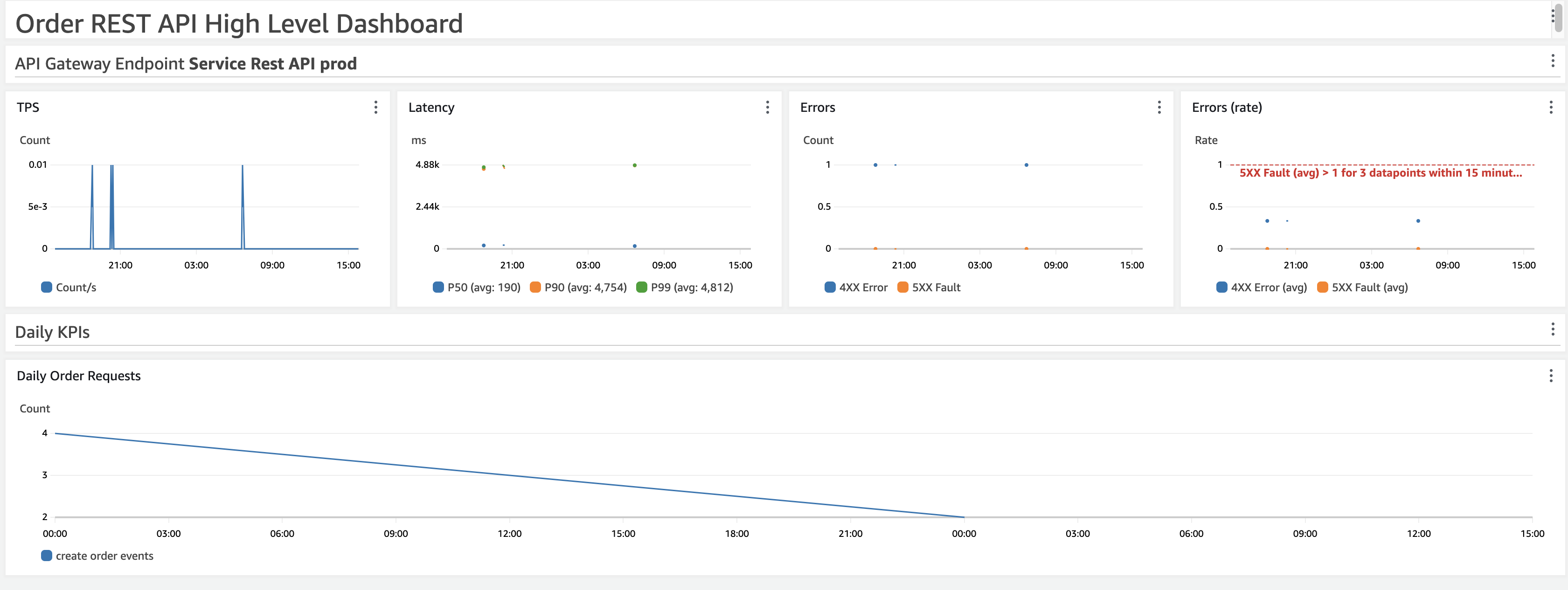1568x590 pixels.
Task: Click the 5XX Fault alarm threshold annotation
Action: pyautogui.click(x=1381, y=173)
